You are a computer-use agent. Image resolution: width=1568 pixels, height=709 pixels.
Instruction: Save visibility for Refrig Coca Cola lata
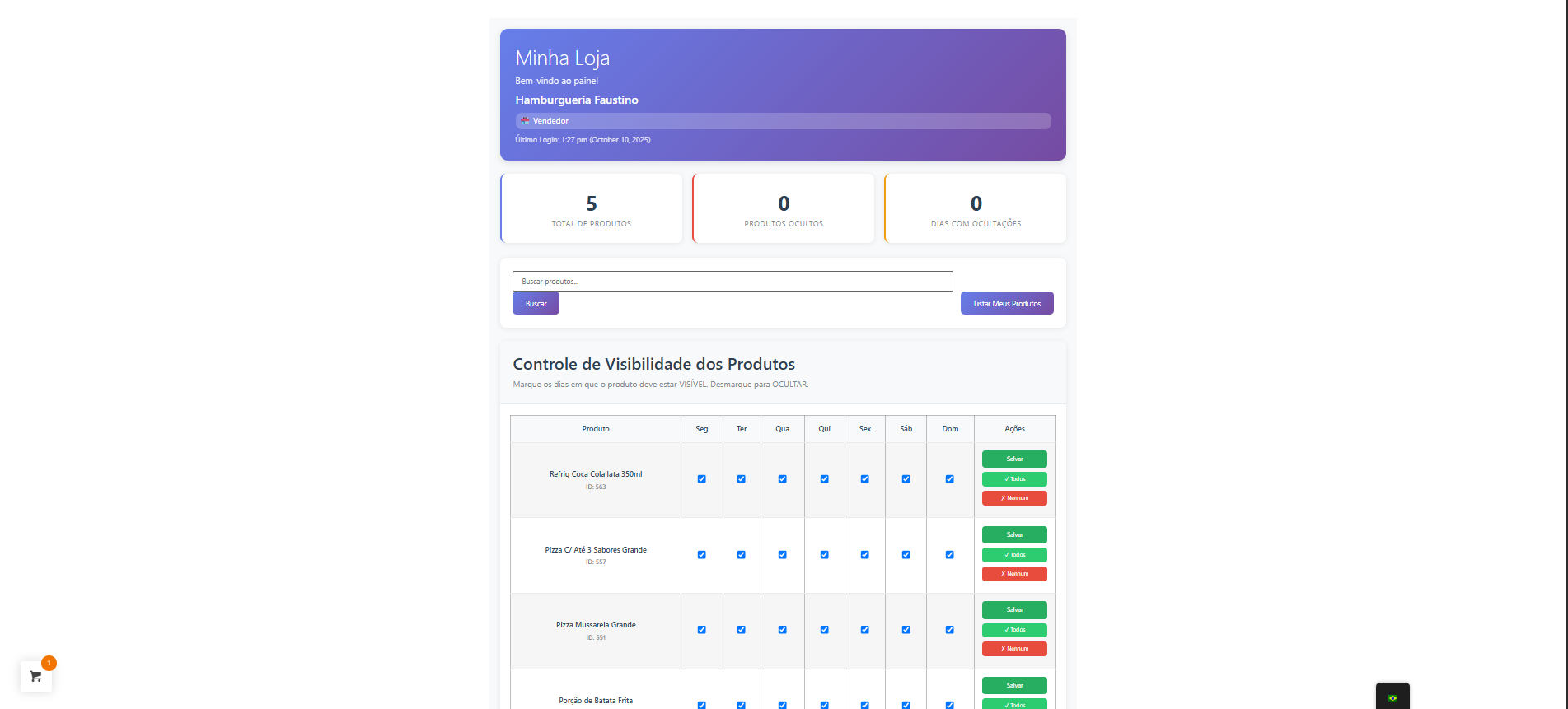1014,459
